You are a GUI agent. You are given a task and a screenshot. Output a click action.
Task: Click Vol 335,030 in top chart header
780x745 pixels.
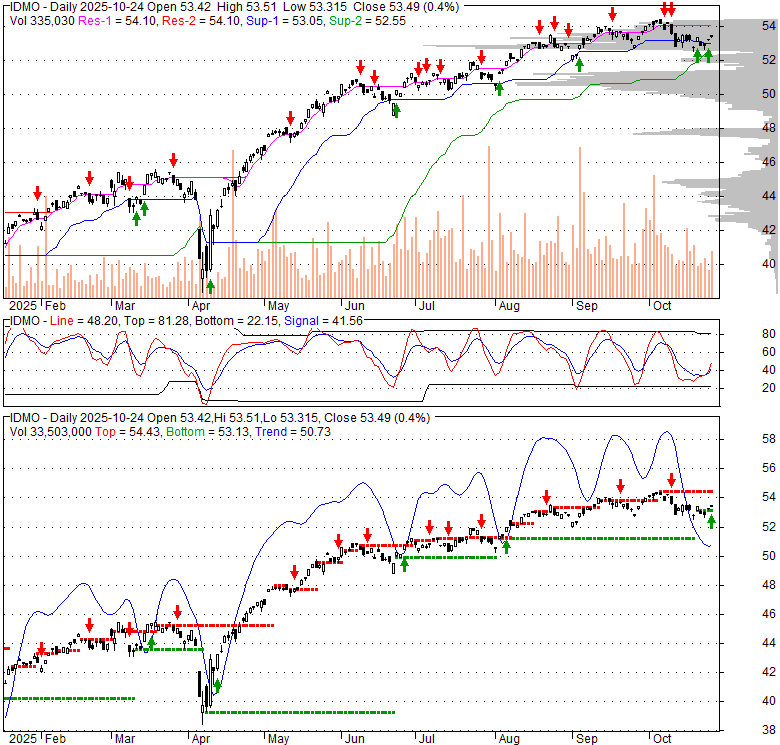pyautogui.click(x=42, y=21)
